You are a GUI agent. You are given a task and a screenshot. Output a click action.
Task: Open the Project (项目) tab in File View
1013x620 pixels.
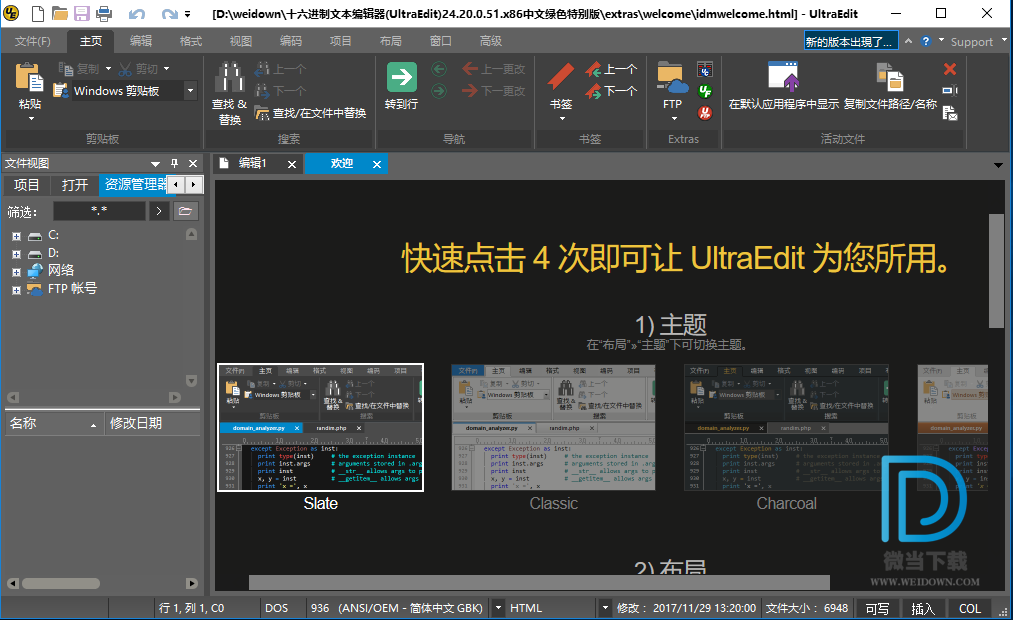[26, 185]
